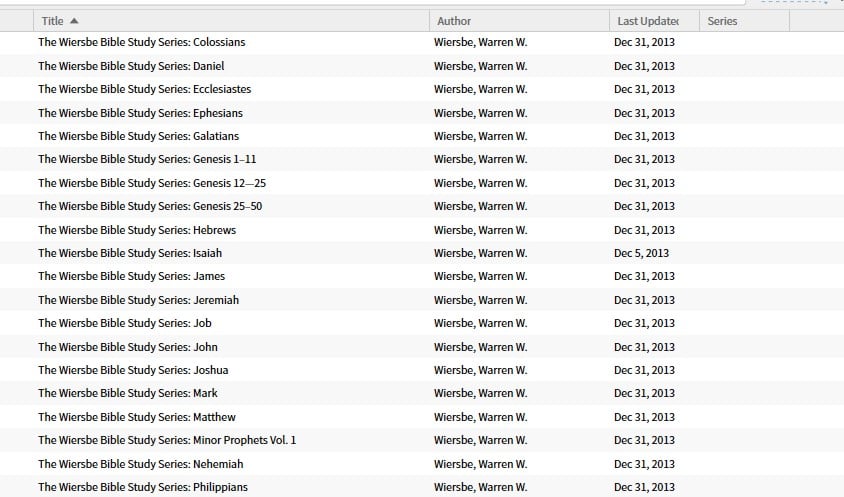The image size is (844, 497).
Task: Select the Jeremiah study title
Action: [x=138, y=300]
